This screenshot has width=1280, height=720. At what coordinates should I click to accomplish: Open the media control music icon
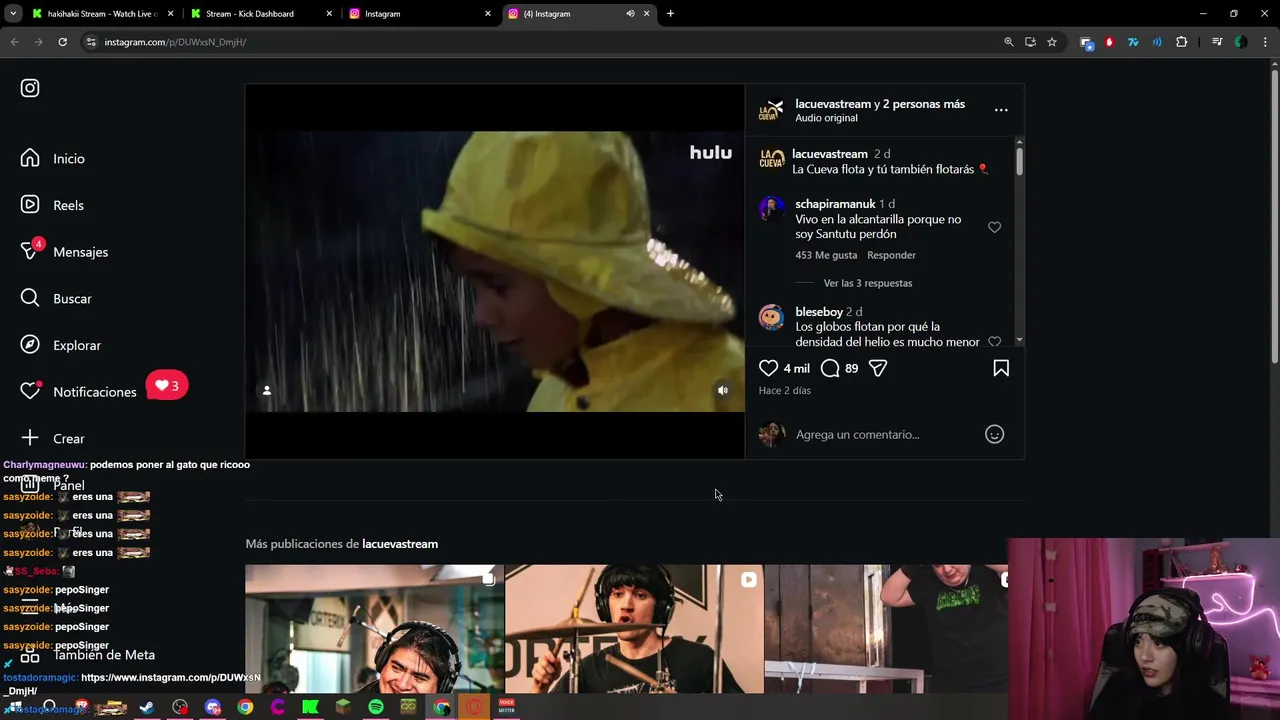click(x=1217, y=42)
